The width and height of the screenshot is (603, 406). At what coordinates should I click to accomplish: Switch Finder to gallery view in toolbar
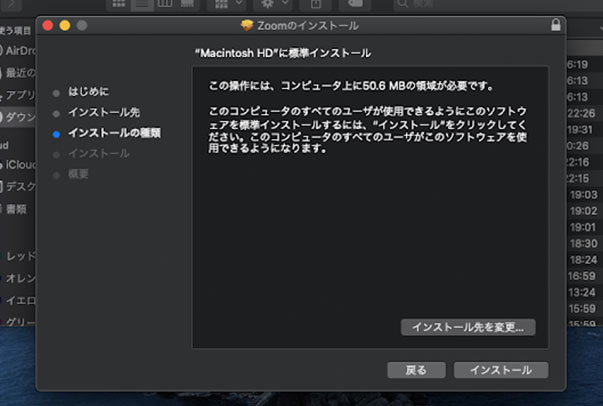point(188,4)
